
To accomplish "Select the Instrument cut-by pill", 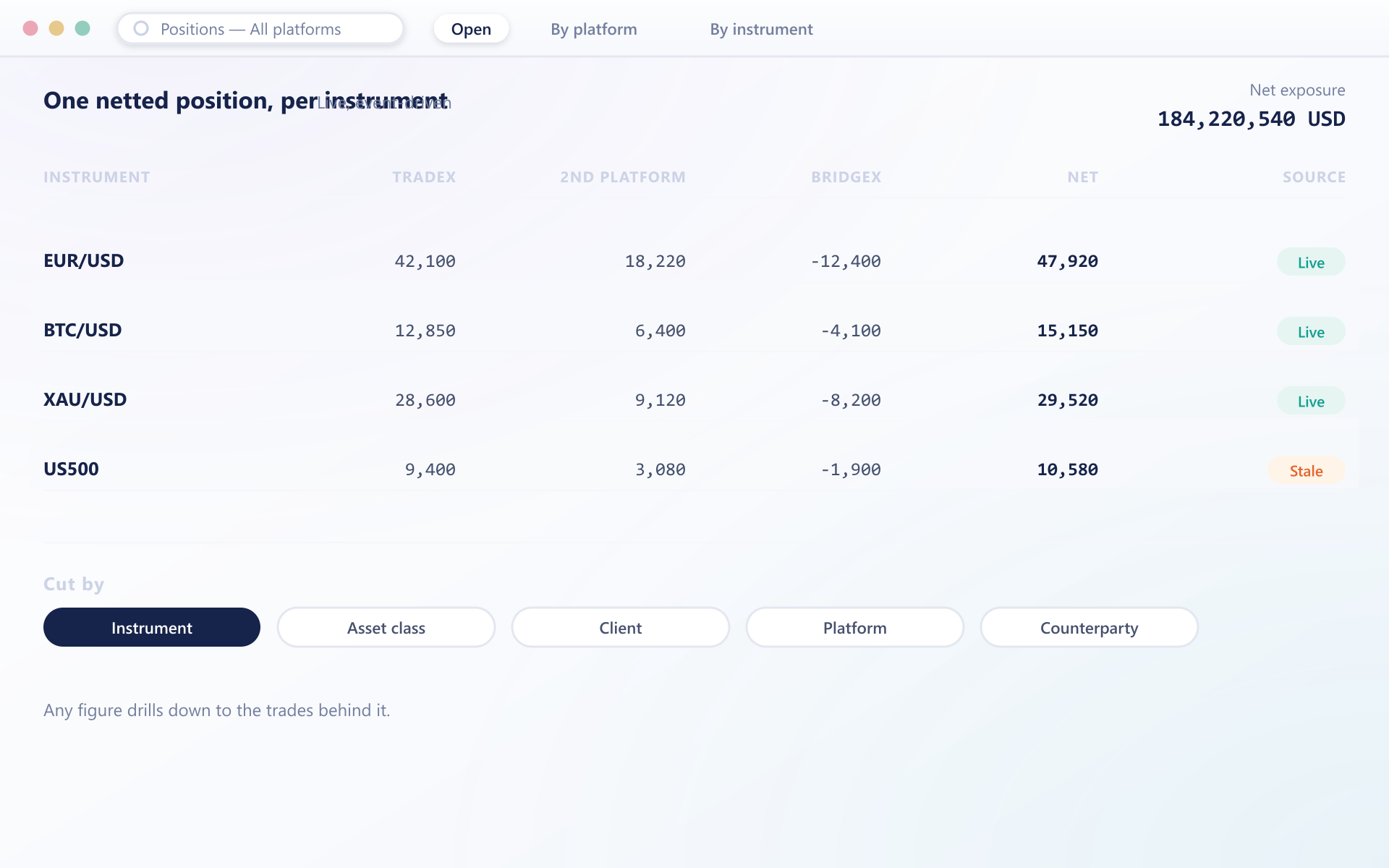I will pyautogui.click(x=152, y=627).
